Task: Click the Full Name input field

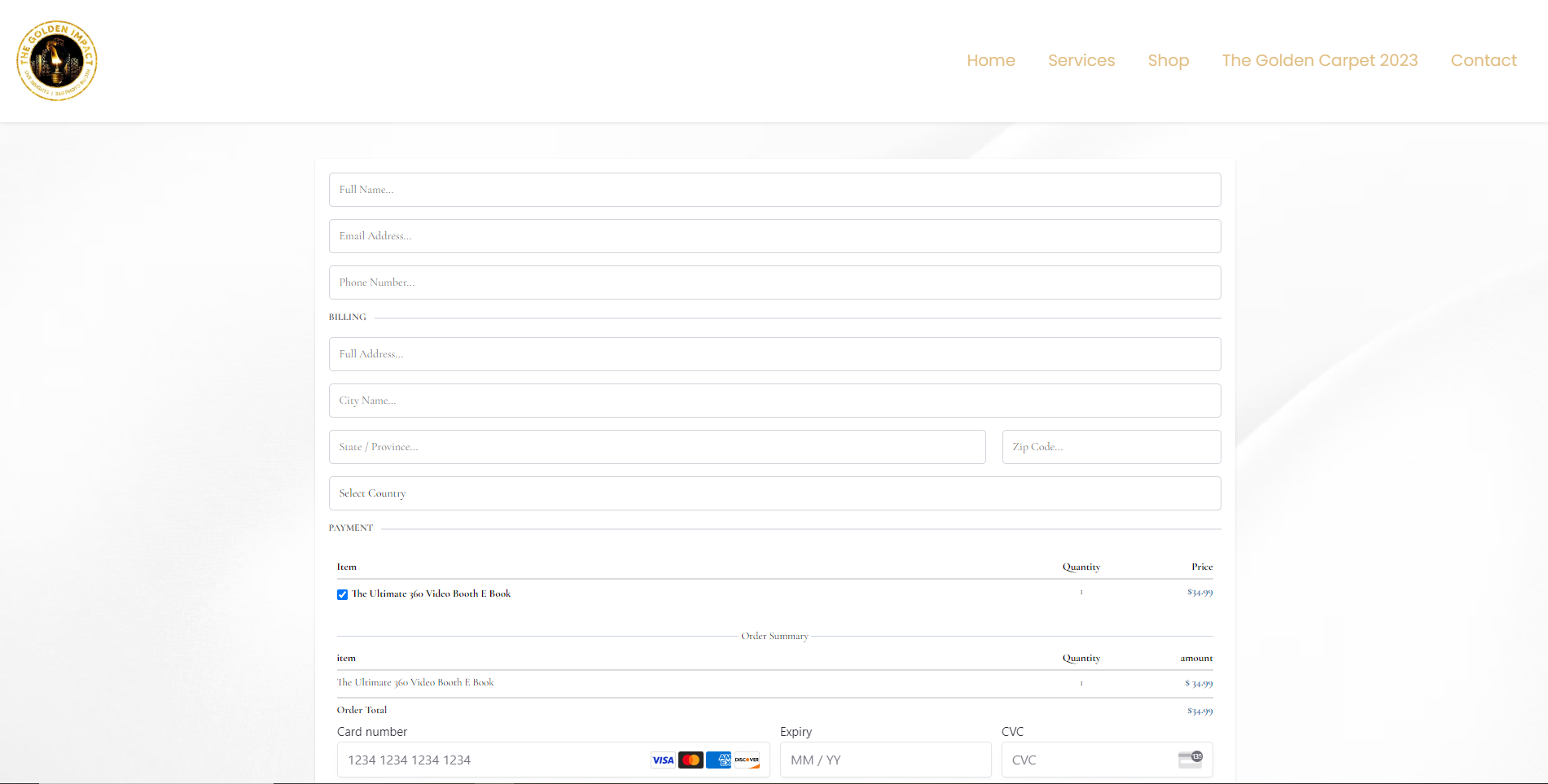Action: pyautogui.click(x=774, y=190)
